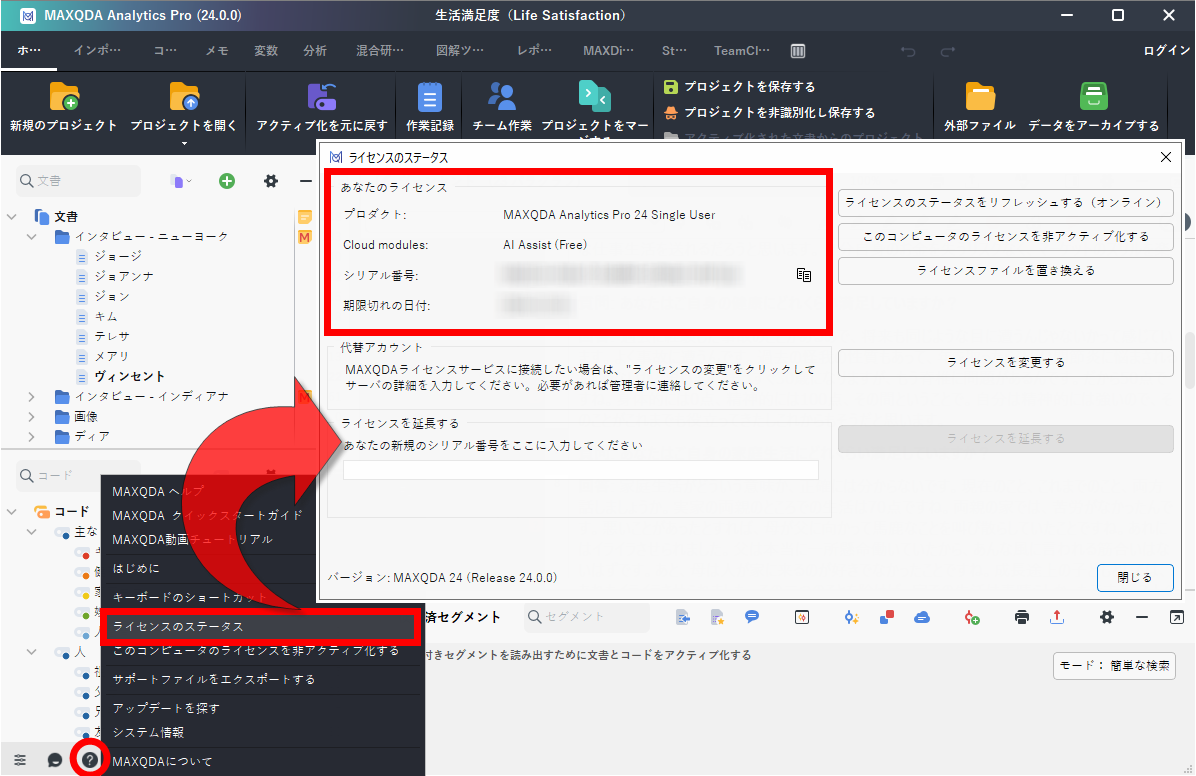
Task: Open the MAXDictio tab
Action: (608, 50)
